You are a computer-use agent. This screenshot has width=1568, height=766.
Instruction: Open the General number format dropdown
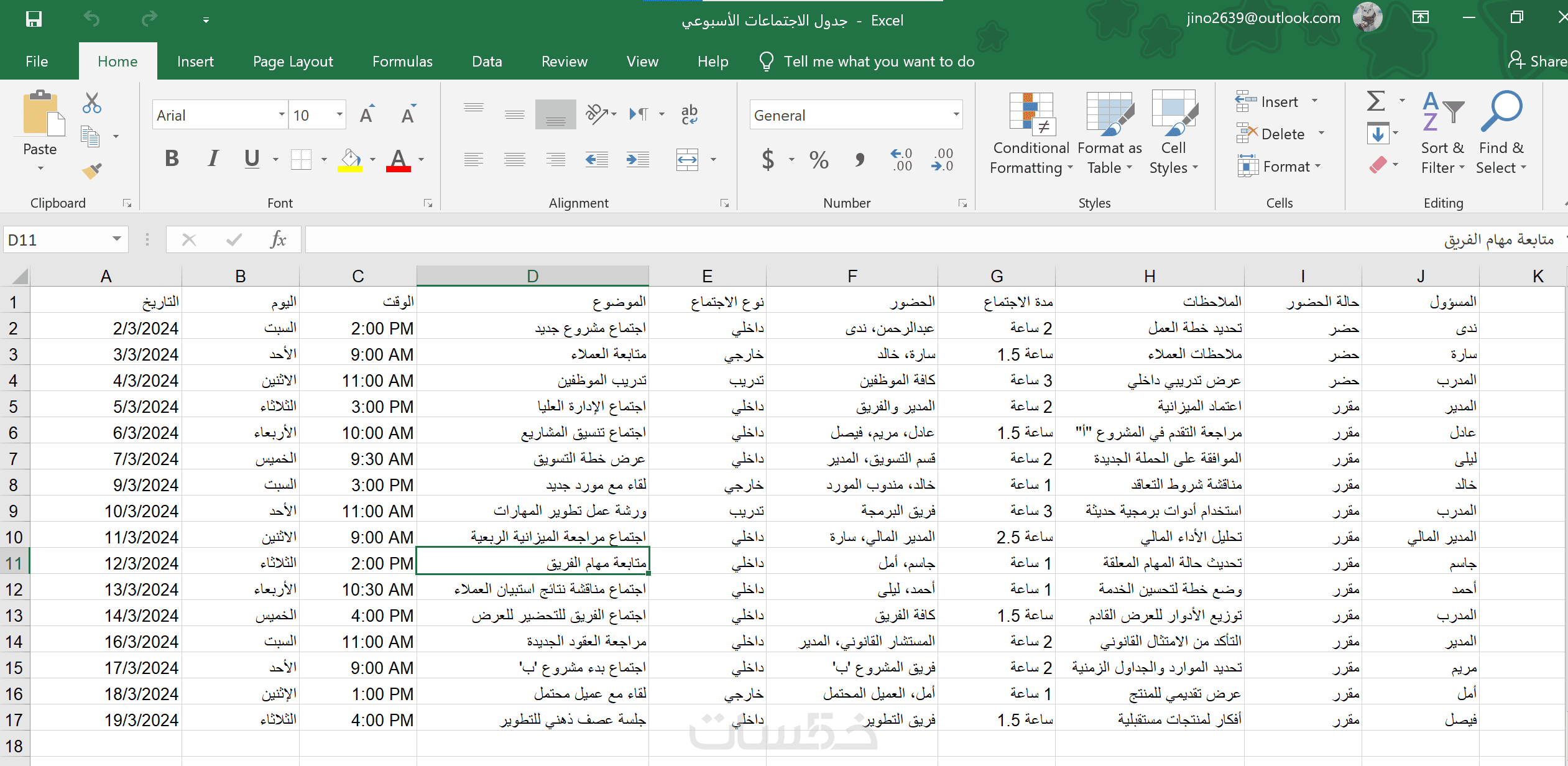coord(956,114)
